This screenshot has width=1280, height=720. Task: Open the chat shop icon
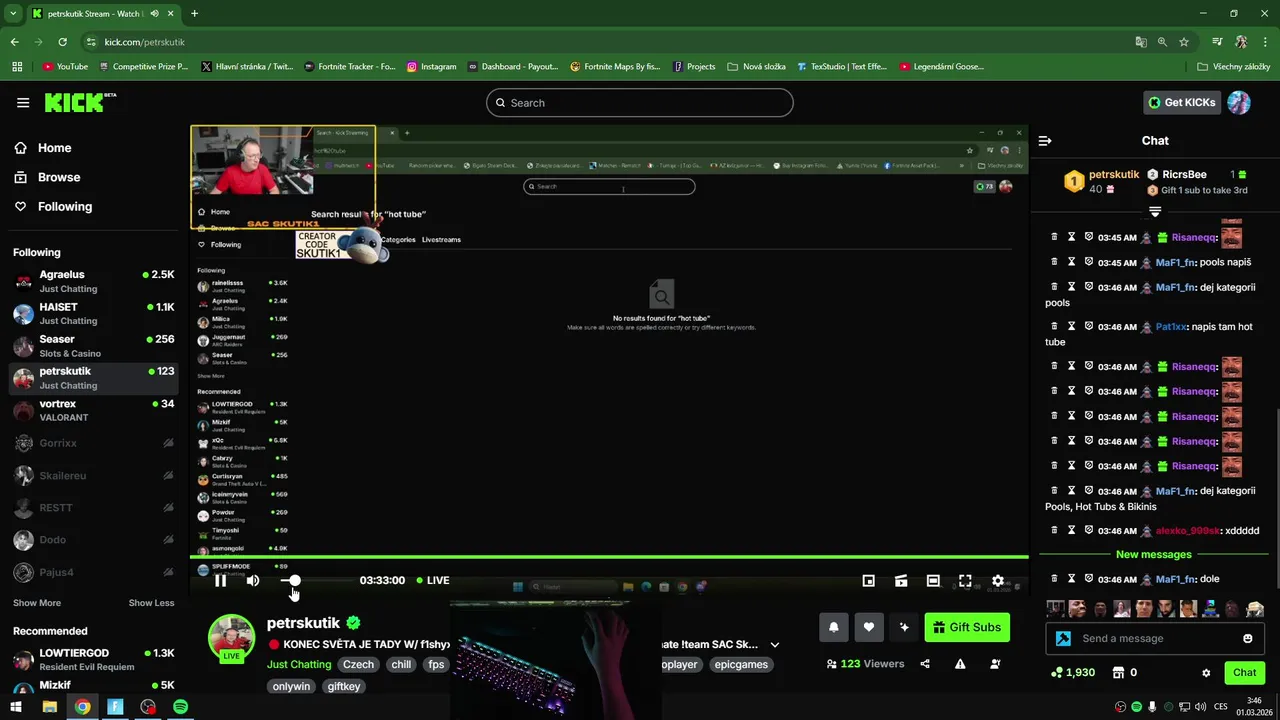click(x=1119, y=673)
